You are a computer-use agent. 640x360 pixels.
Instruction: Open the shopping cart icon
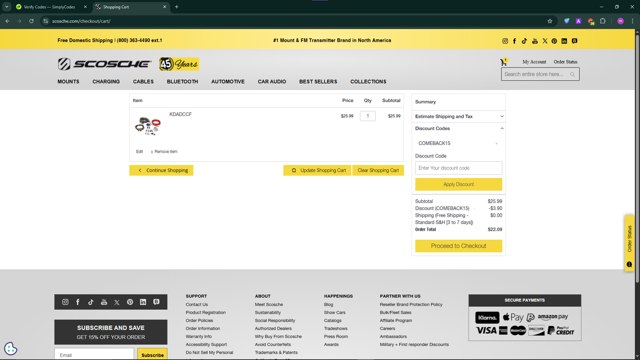(503, 62)
